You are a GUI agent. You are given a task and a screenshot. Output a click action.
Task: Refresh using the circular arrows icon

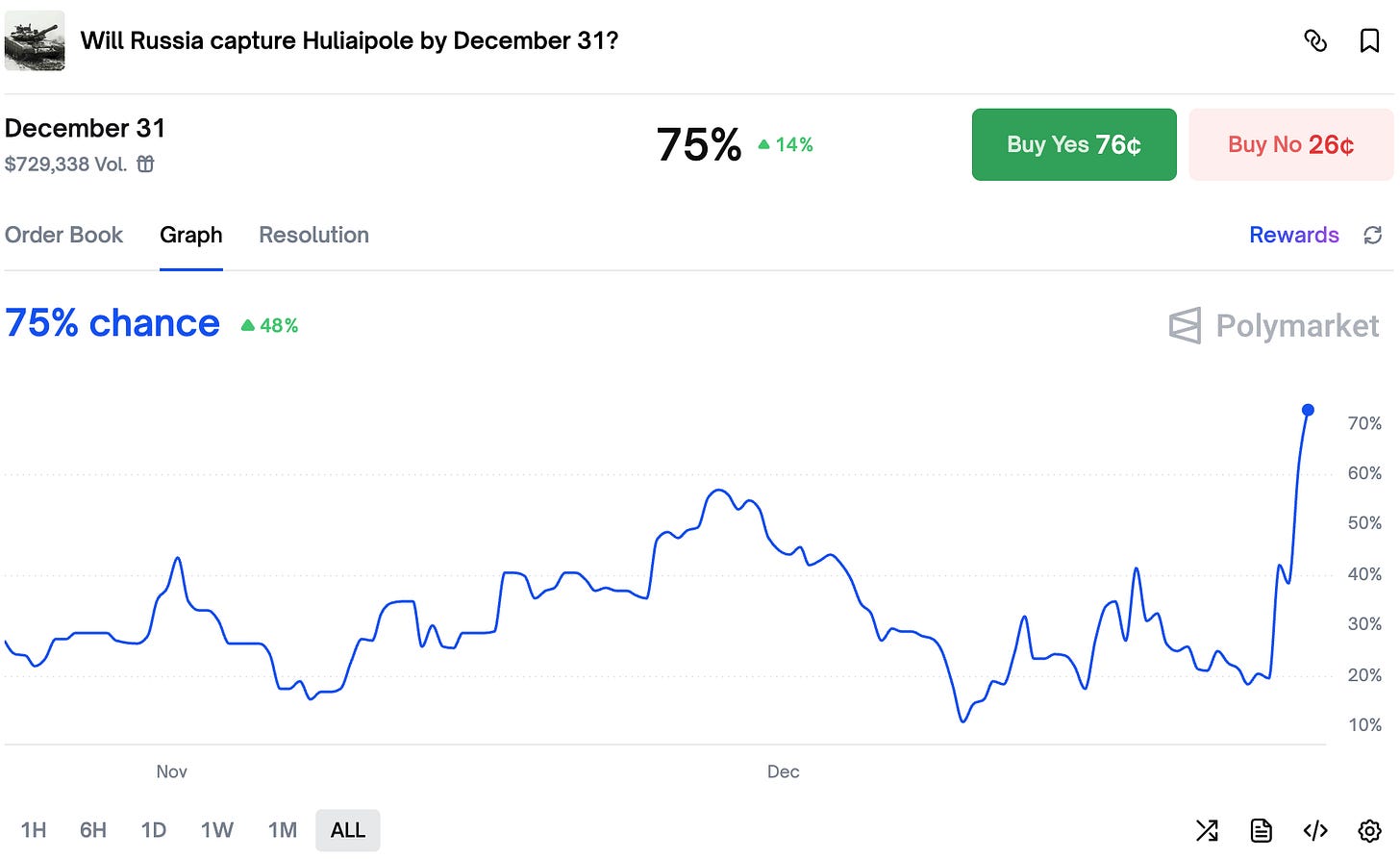tap(1373, 235)
